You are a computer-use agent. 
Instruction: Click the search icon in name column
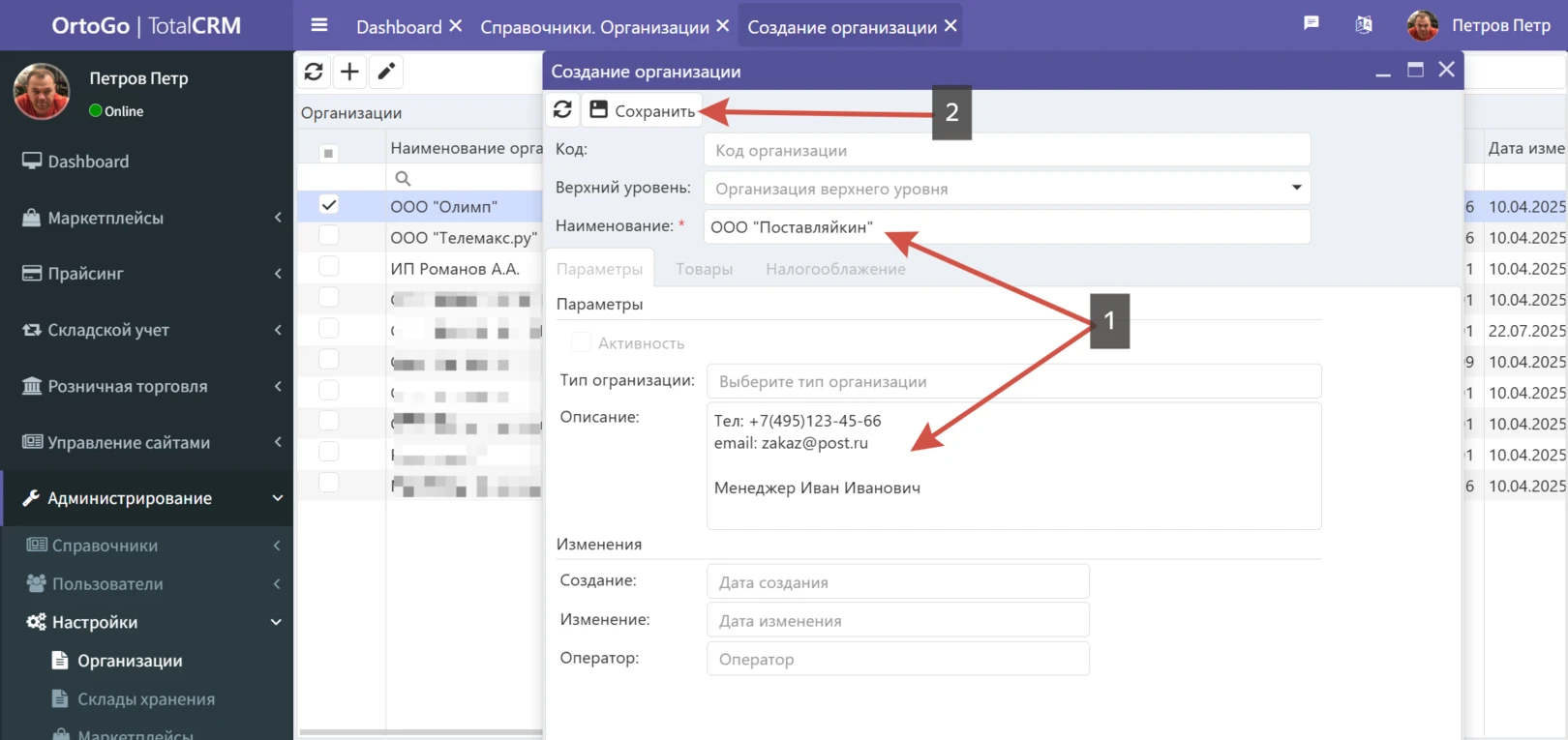click(404, 178)
